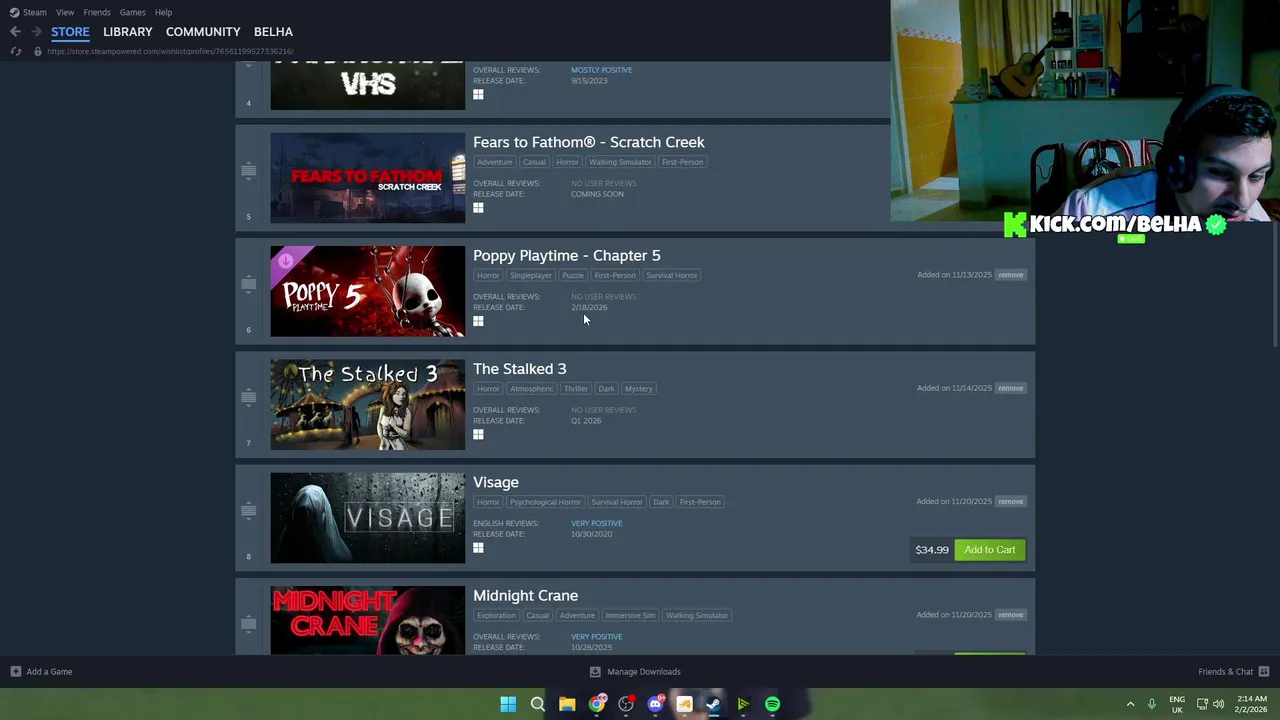Viewport: 1280px width, 720px height.
Task: Click the volume icon in the system tray
Action: click(x=1218, y=704)
